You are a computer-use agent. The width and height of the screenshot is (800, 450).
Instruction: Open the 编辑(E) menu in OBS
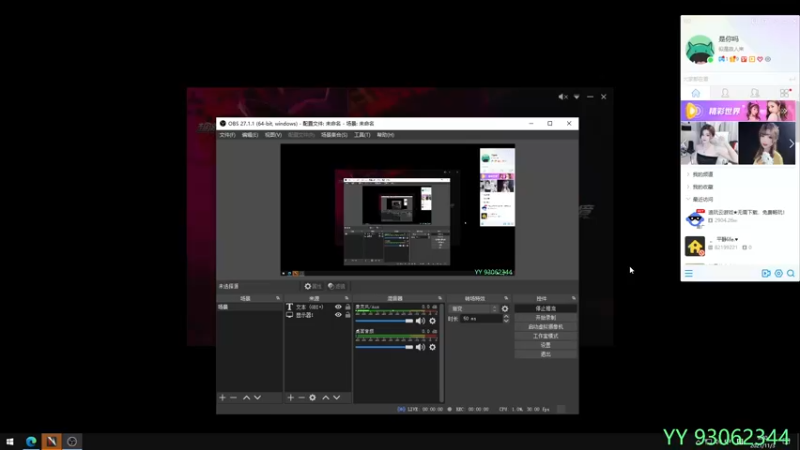(250, 135)
